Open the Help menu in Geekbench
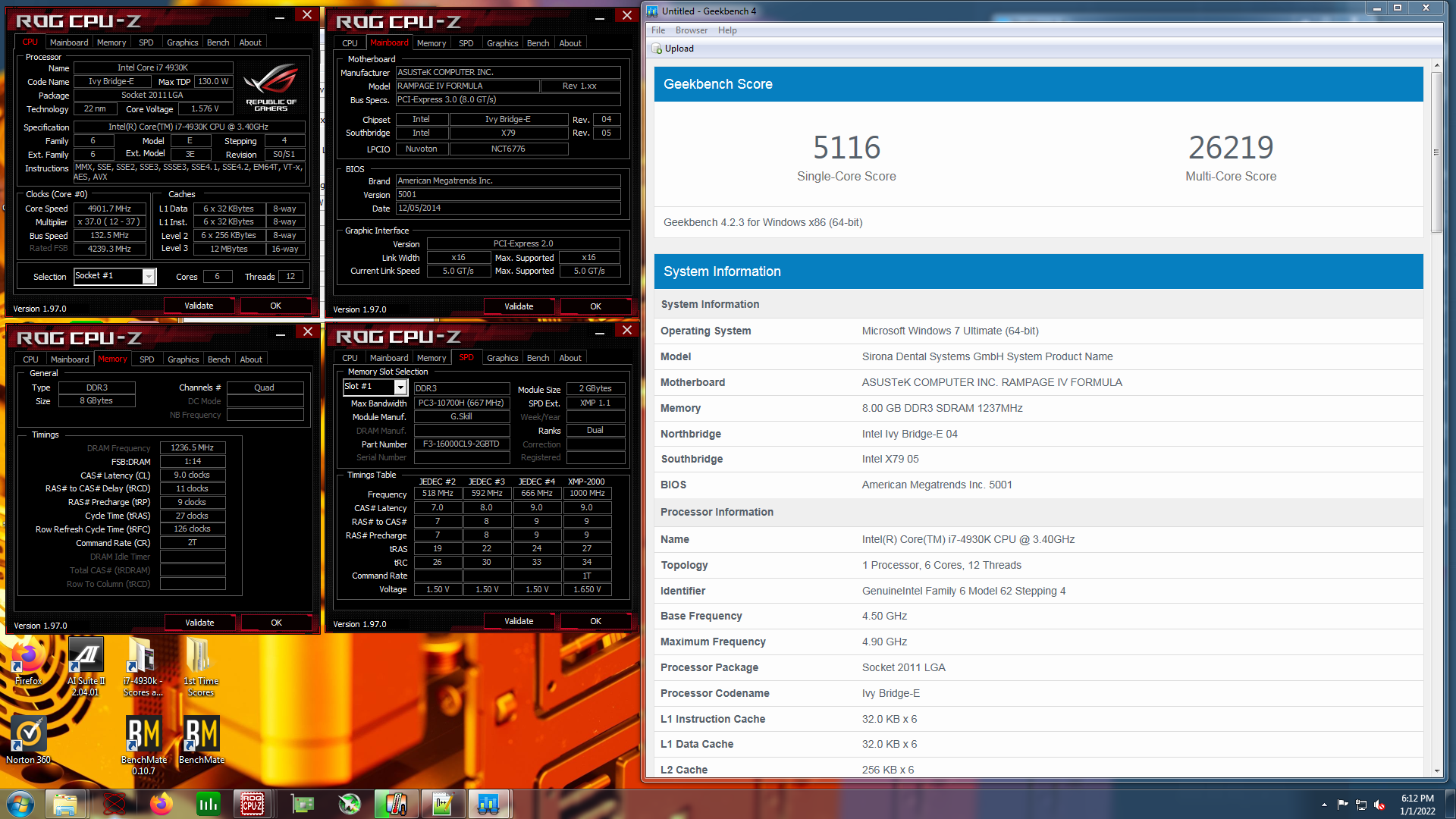The image size is (1456, 819). pos(727,30)
